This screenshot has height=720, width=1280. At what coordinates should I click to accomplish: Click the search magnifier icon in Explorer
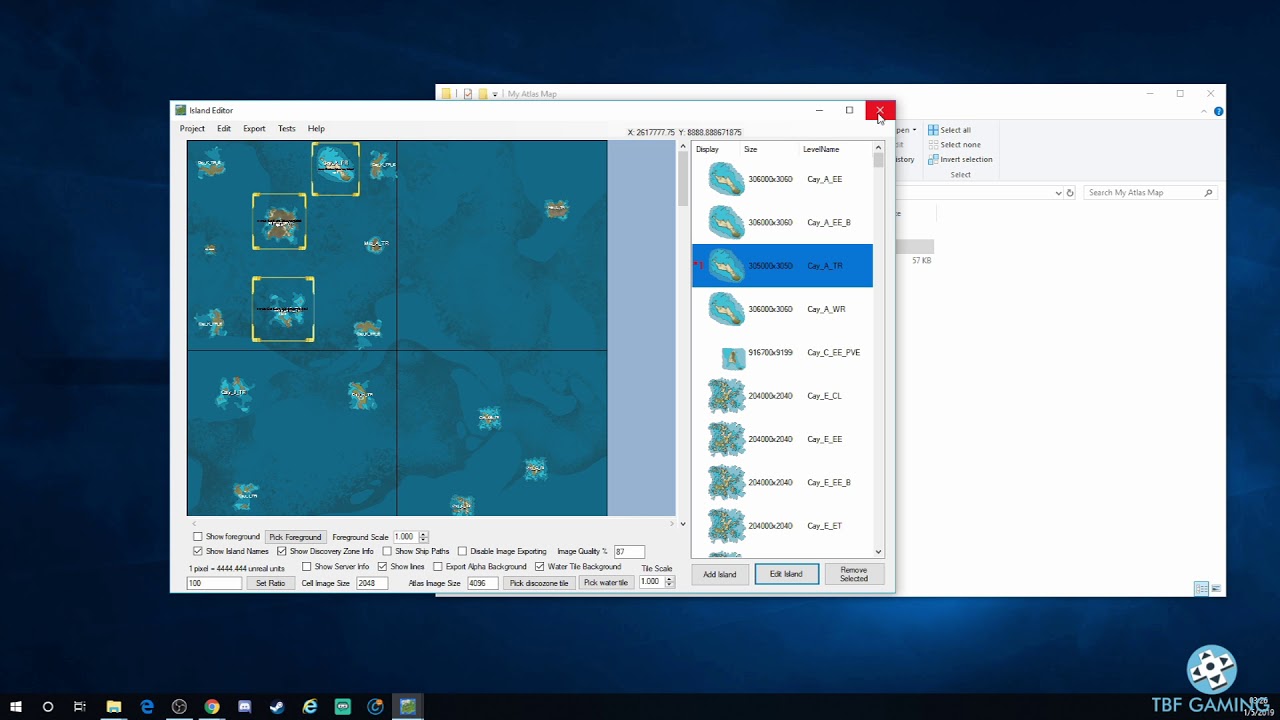pyautogui.click(x=1208, y=193)
